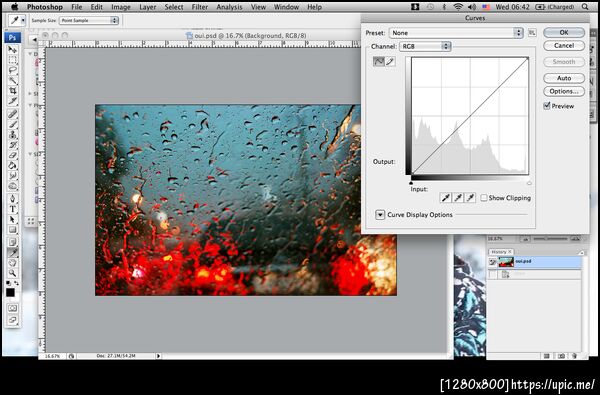Select the Paint Bucket tool
The width and height of the screenshot is (600, 395).
[12, 165]
